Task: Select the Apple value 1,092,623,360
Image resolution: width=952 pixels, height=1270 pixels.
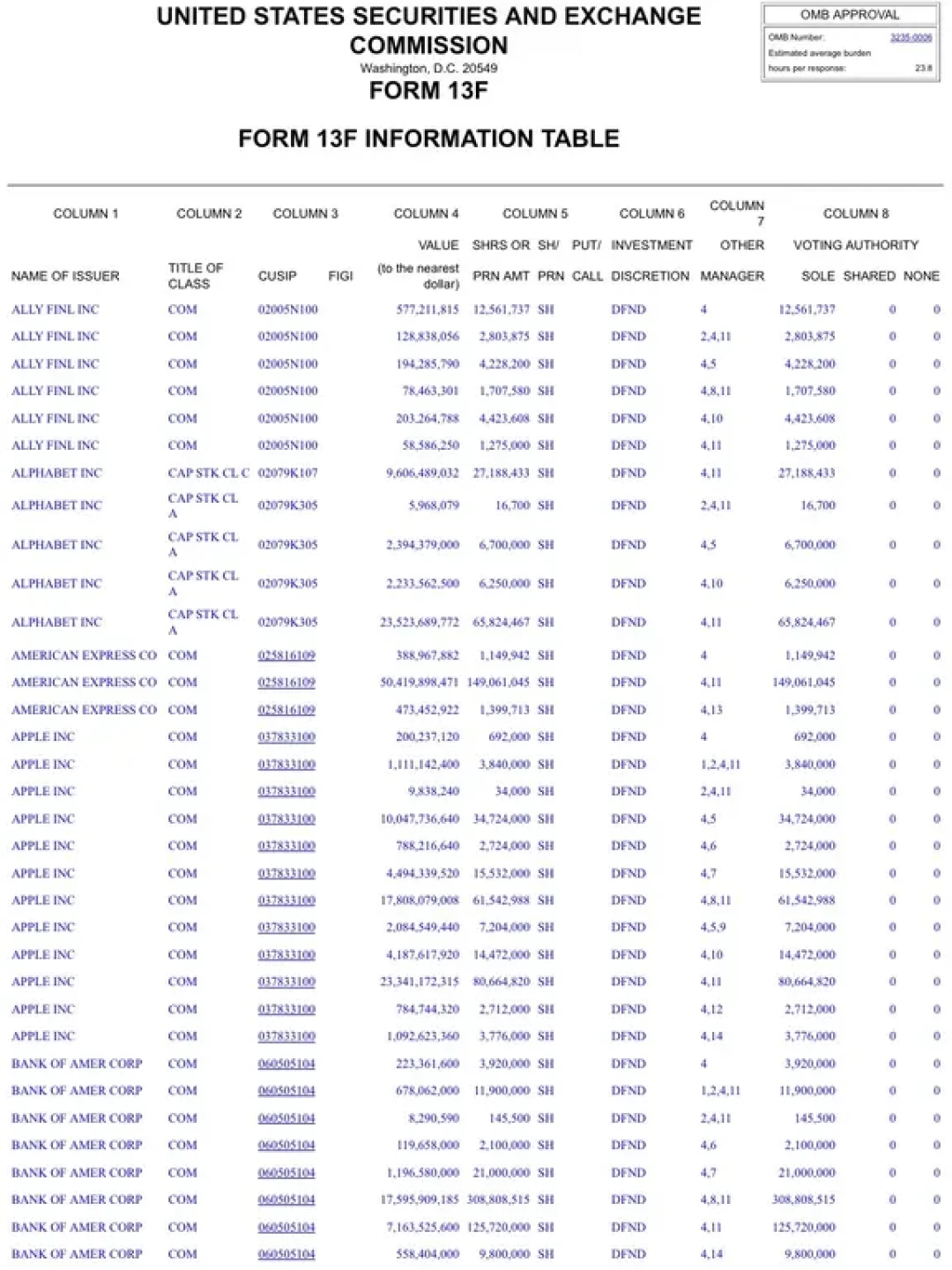Action: click(x=422, y=1036)
